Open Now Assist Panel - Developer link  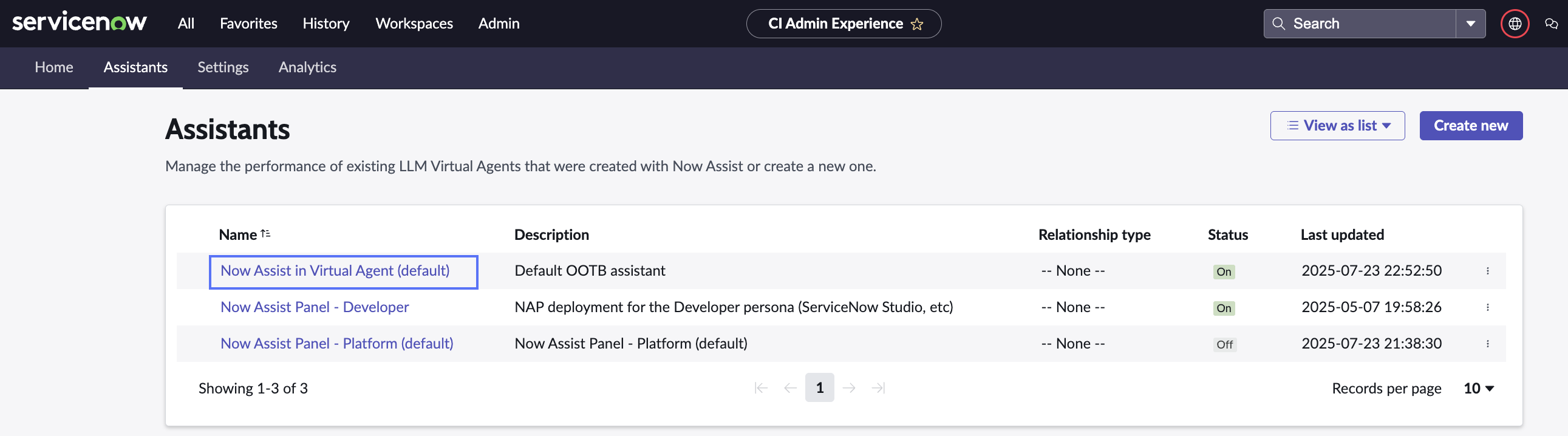[x=314, y=307]
